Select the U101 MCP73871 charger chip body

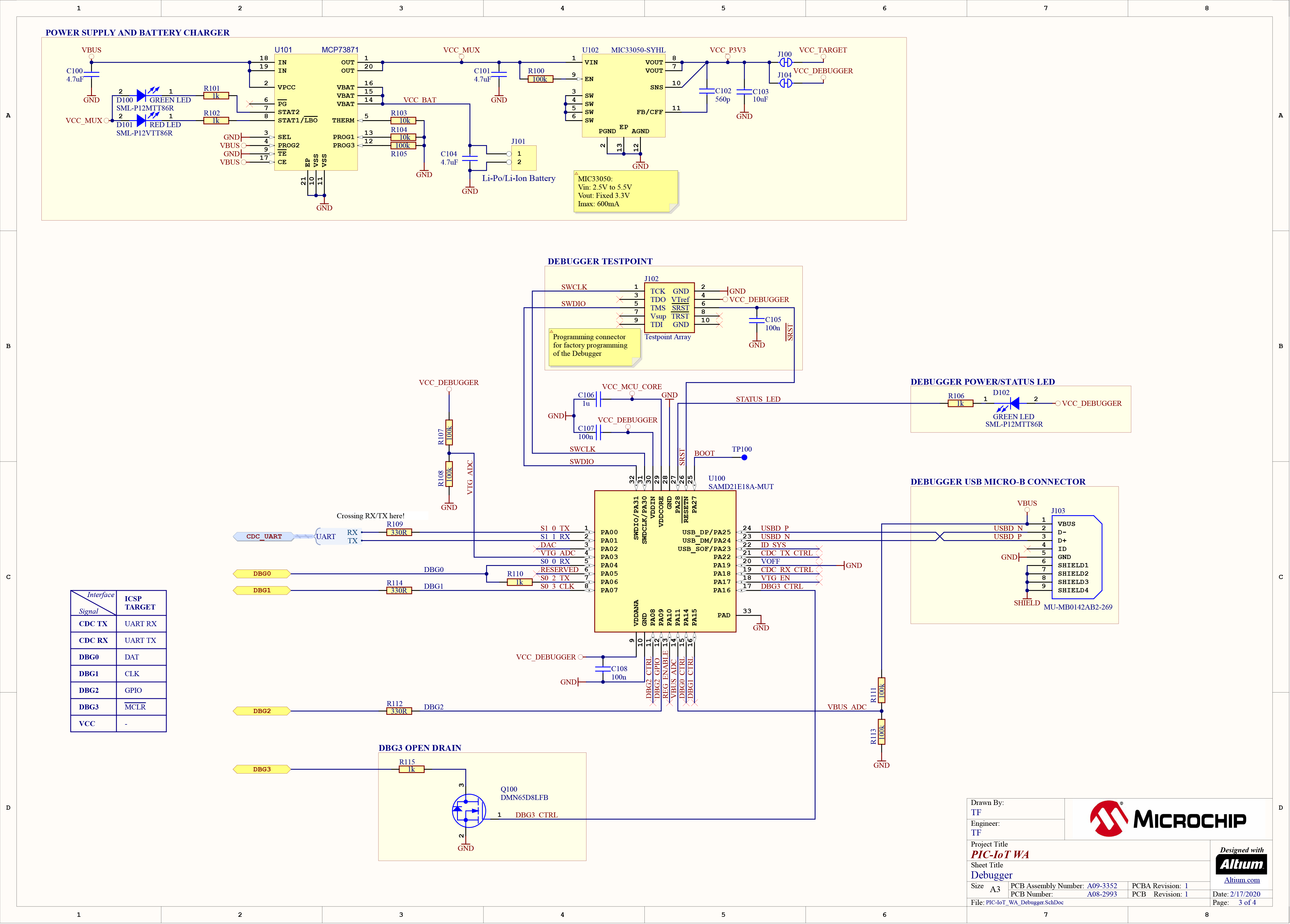tap(316, 112)
